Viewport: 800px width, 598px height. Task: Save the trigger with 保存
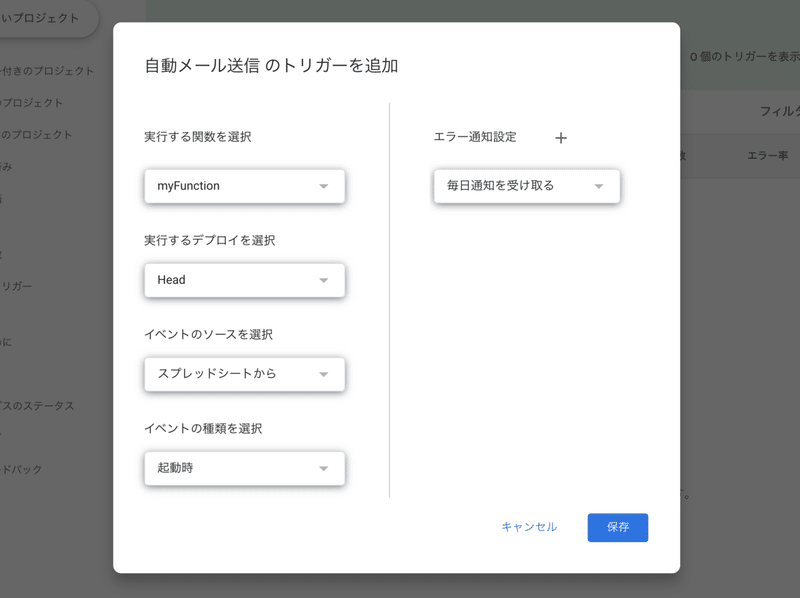(617, 527)
